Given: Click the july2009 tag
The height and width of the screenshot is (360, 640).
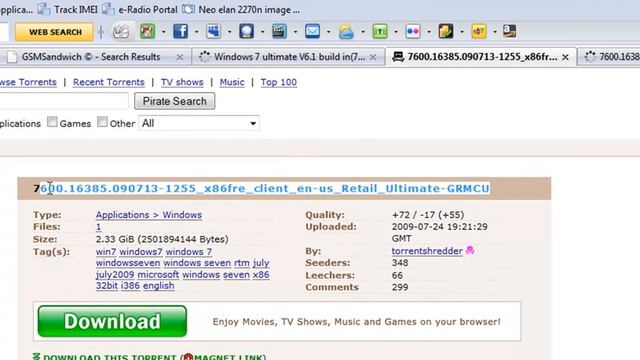Looking at the screenshot, I should [115, 275].
